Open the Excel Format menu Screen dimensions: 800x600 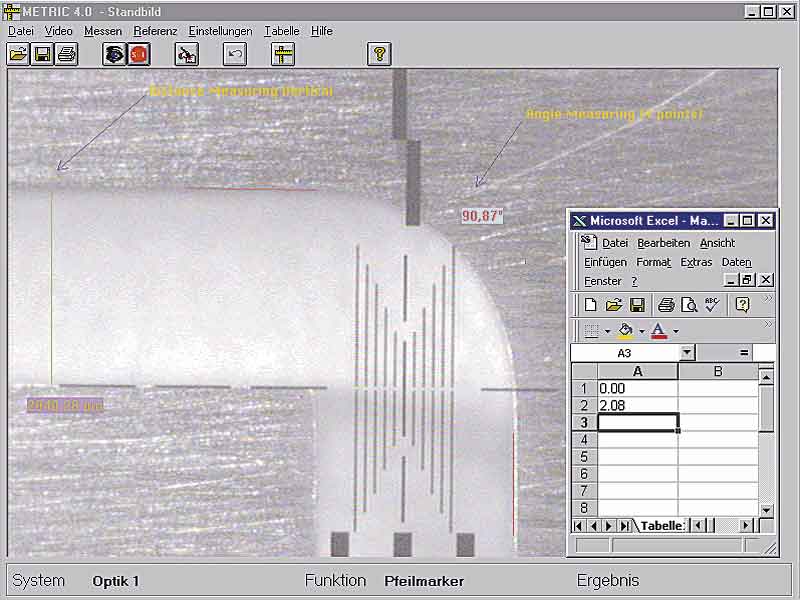pos(653,262)
